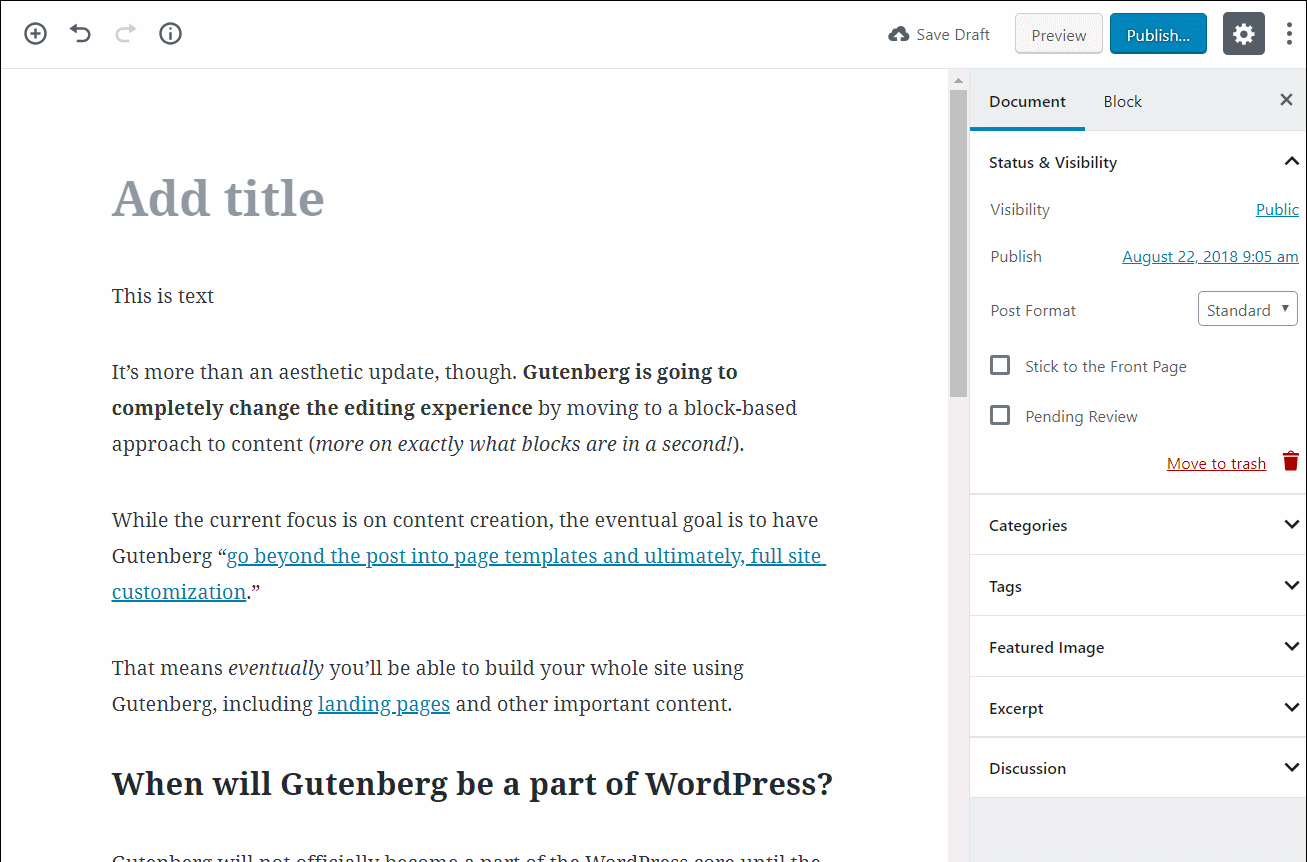1307x862 pixels.
Task: Enable Stick to the Front Page checkbox
Action: [x=1000, y=365]
